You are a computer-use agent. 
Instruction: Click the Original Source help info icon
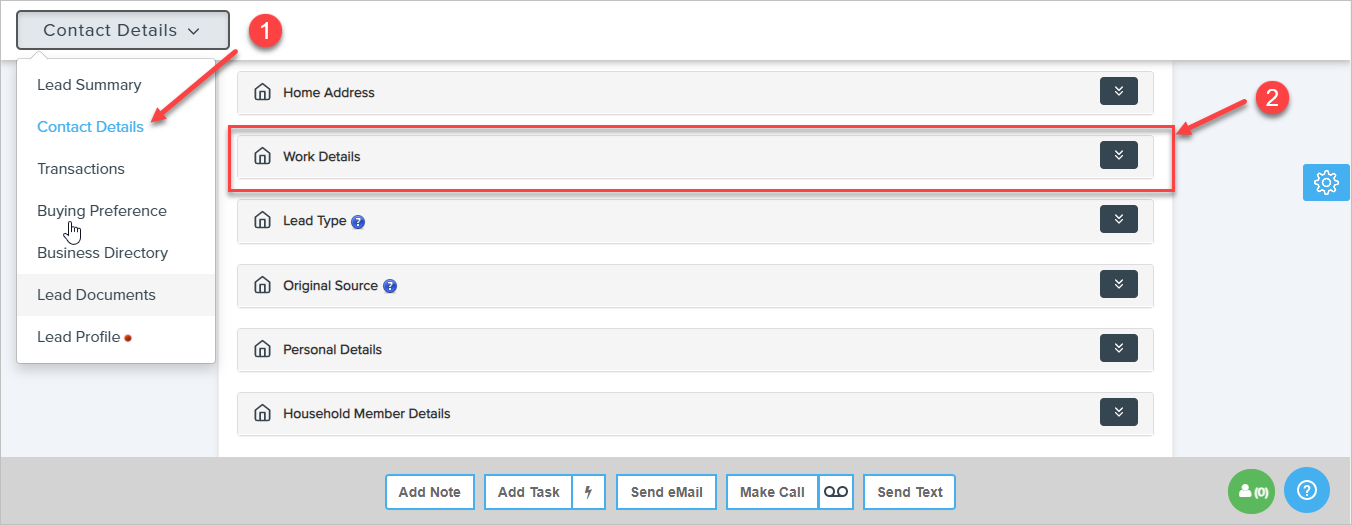click(390, 286)
